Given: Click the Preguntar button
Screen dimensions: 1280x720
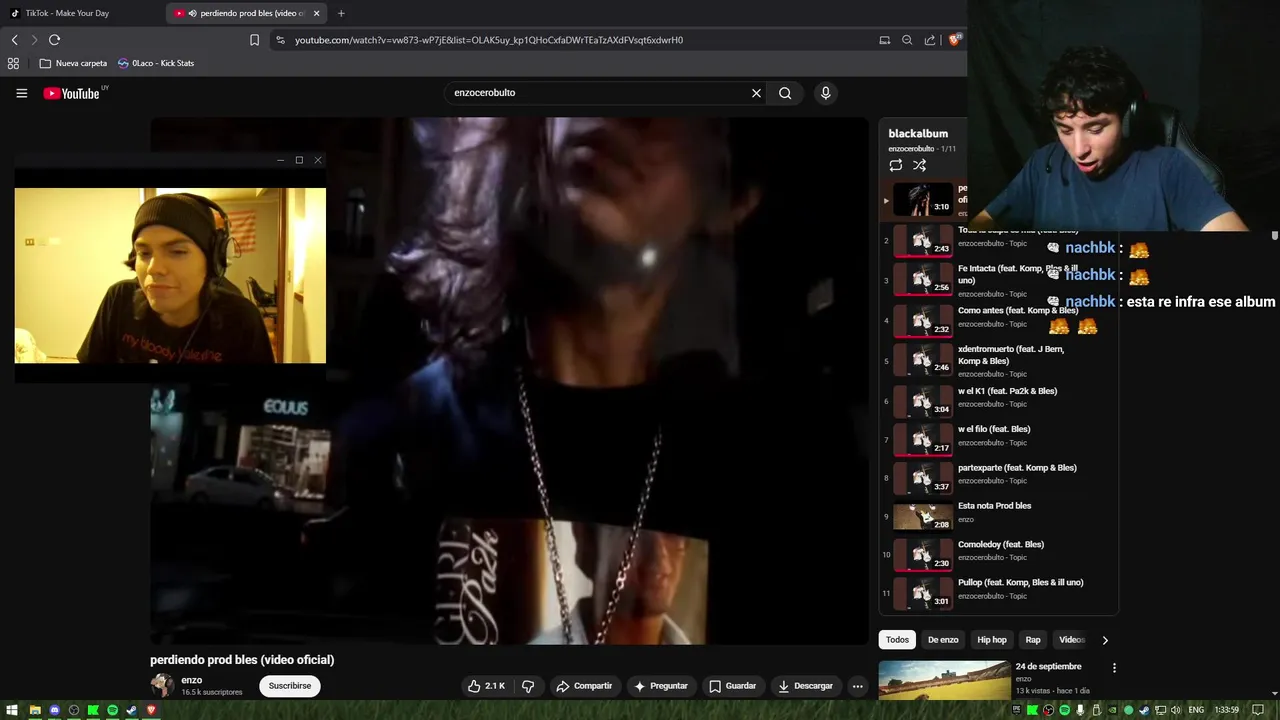Looking at the screenshot, I should coord(661,686).
